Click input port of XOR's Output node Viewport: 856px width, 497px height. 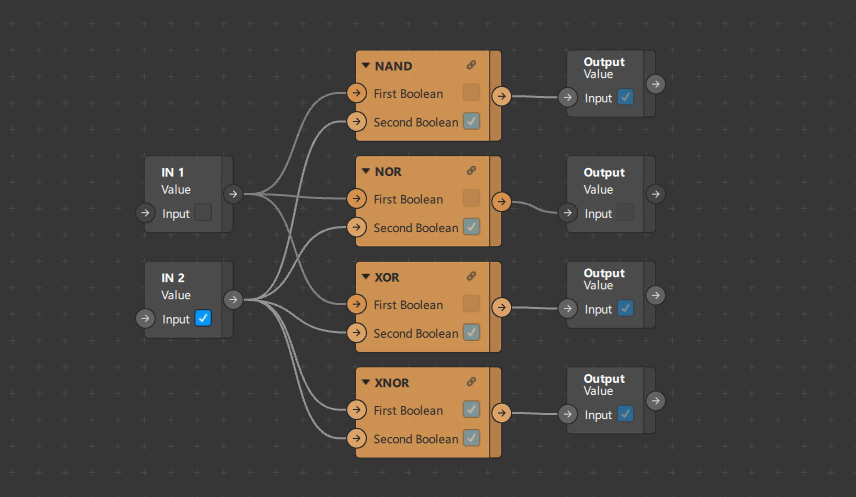click(x=568, y=309)
